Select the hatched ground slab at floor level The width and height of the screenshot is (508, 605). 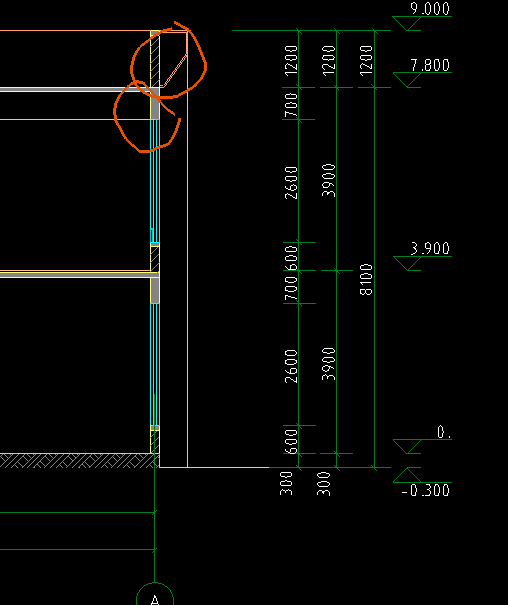pos(79,461)
